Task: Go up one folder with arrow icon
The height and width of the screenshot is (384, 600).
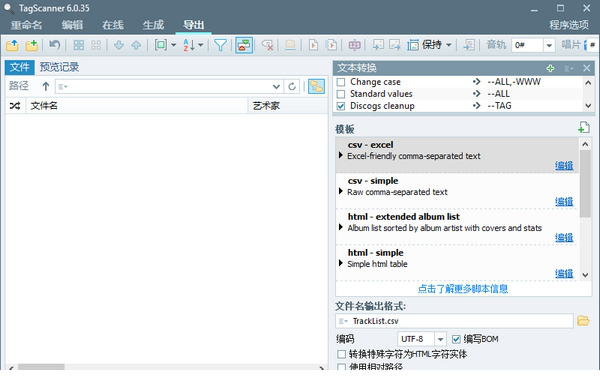Action: (46, 86)
